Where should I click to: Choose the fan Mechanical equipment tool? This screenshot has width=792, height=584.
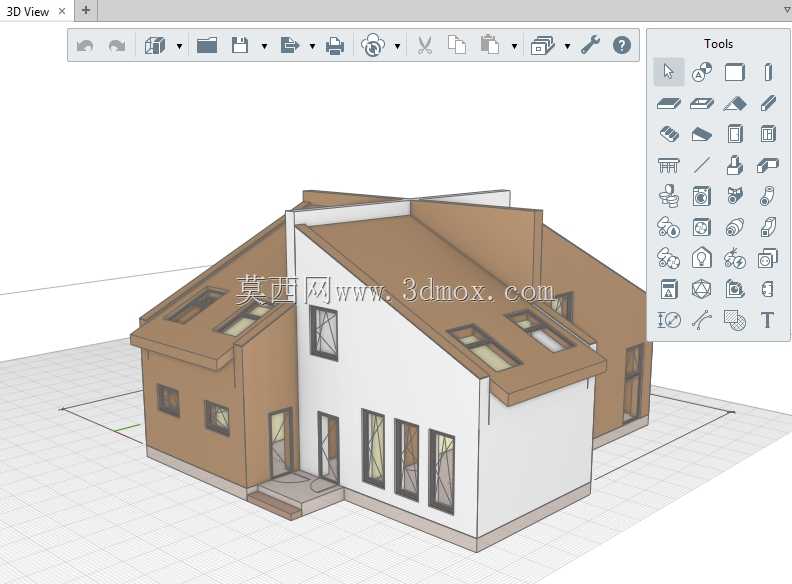[x=702, y=227]
